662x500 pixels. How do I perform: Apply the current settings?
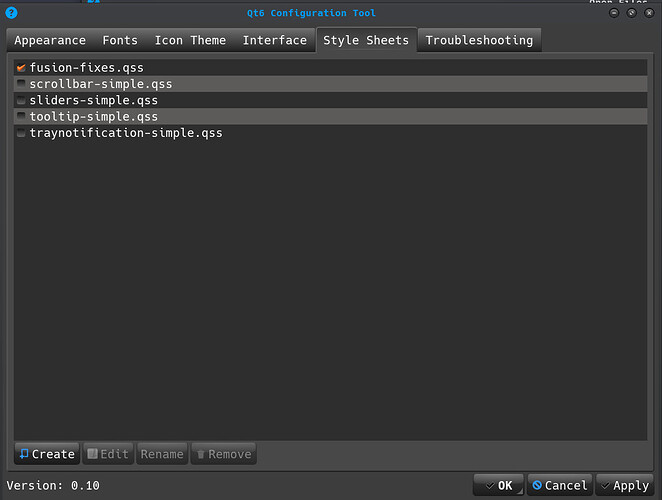point(624,485)
